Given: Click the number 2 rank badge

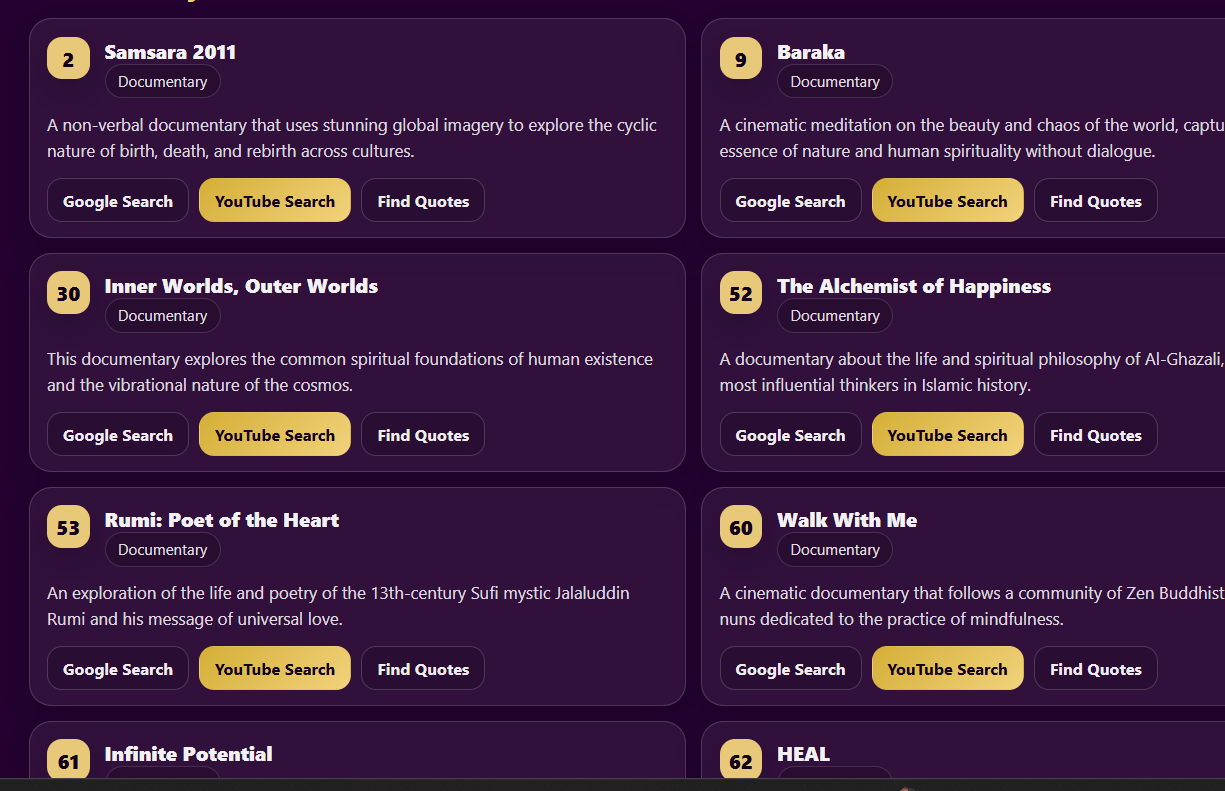Looking at the screenshot, I should point(68,59).
